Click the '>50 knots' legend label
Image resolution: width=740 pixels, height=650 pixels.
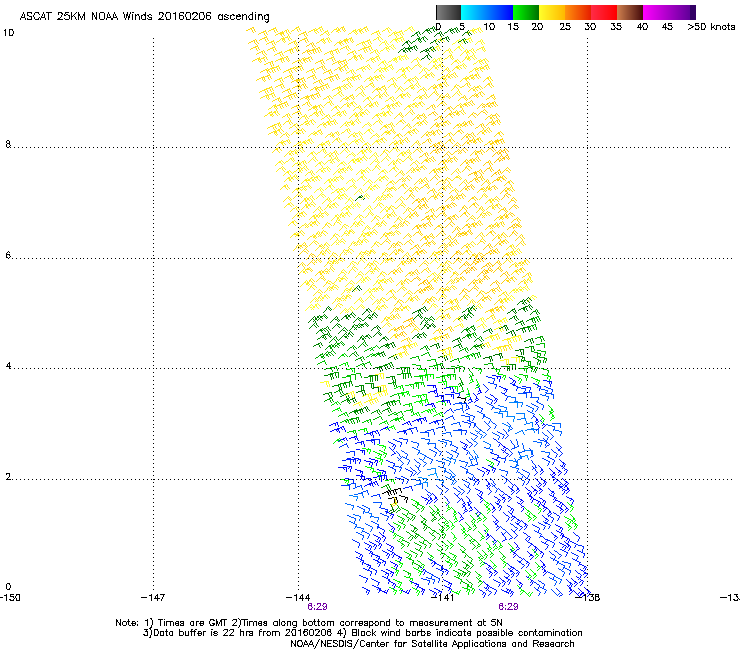[x=711, y=27]
